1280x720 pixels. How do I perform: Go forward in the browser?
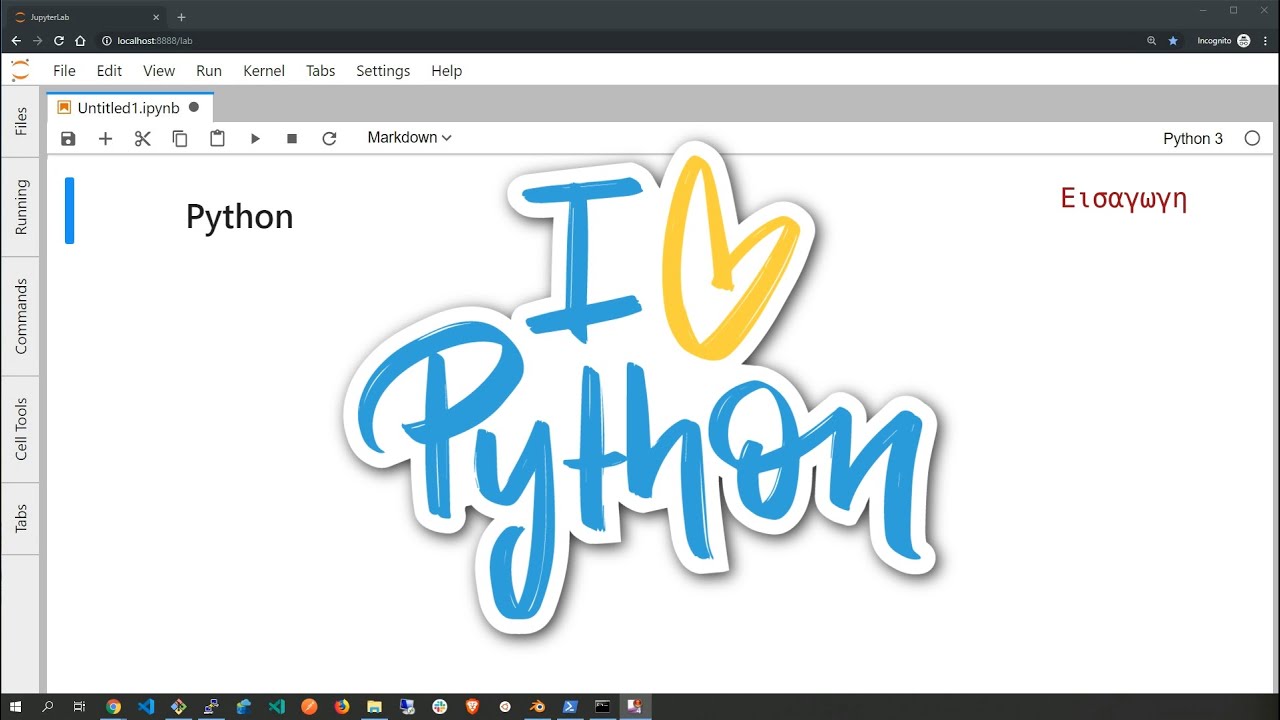click(37, 41)
